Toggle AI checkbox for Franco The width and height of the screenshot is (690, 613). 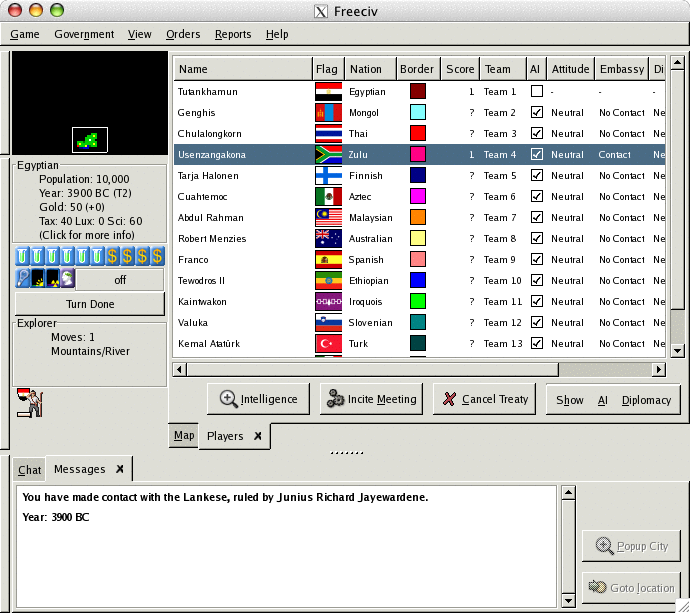click(536, 259)
